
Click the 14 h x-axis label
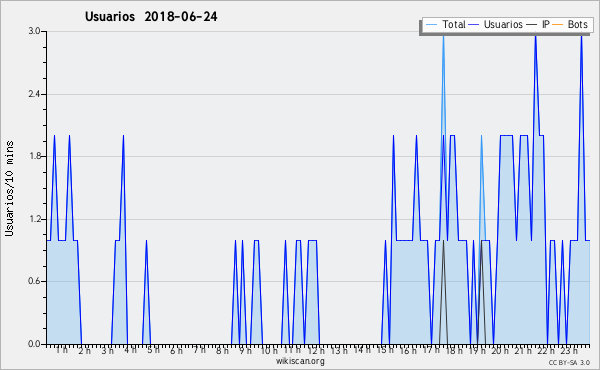[362, 350]
